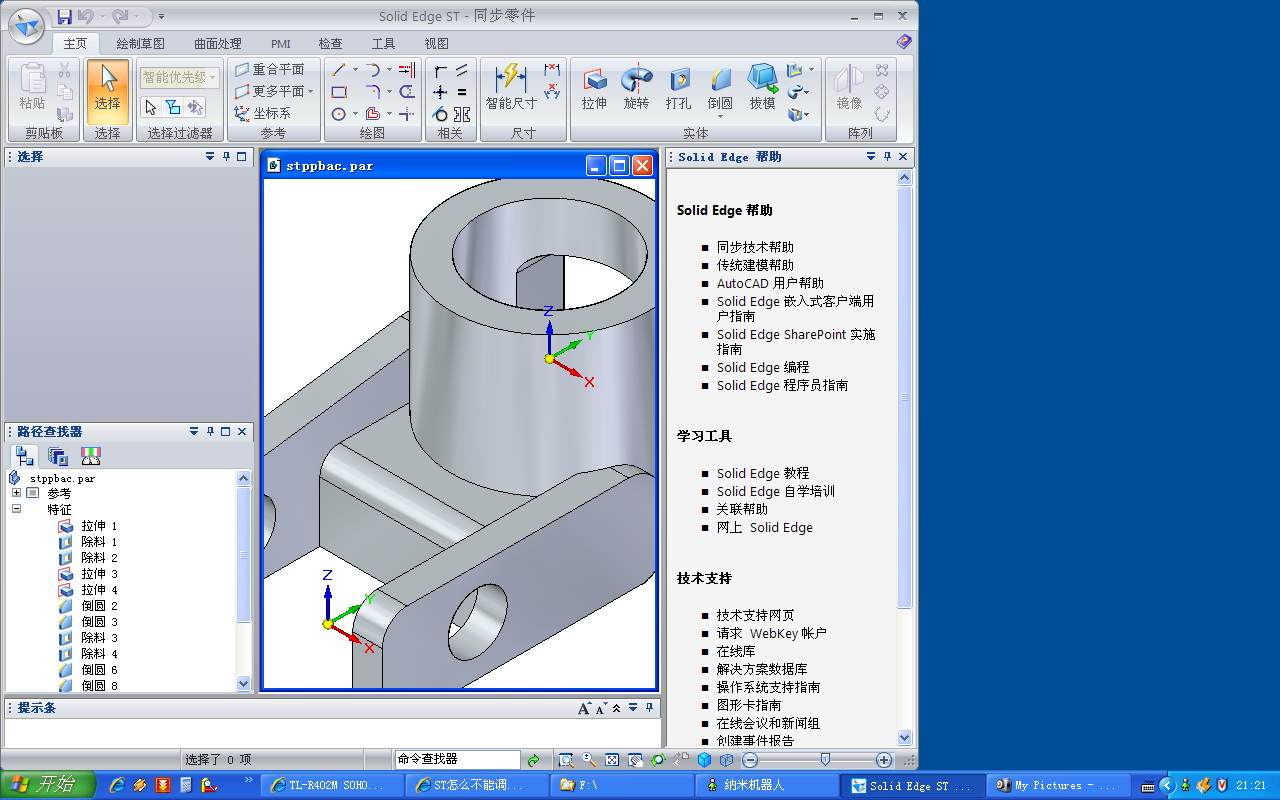Select the 倒圆 (Round) tool

pos(720,88)
